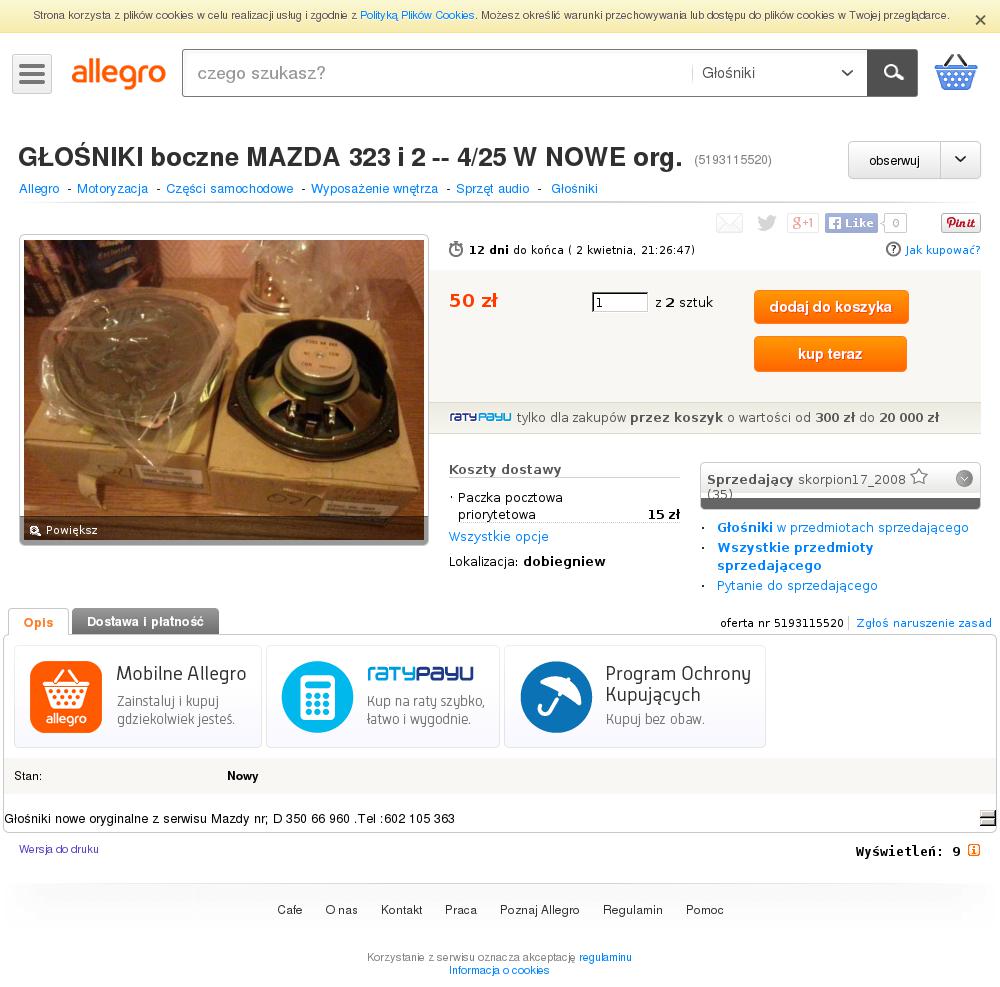Send the listing with envelope email icon
The width and height of the screenshot is (1000, 987).
coord(730,223)
